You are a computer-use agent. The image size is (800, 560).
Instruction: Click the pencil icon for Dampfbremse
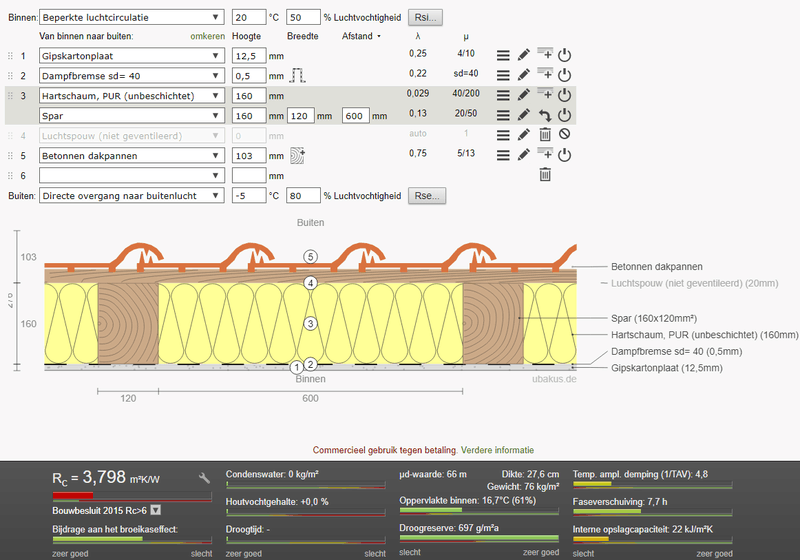point(523,74)
